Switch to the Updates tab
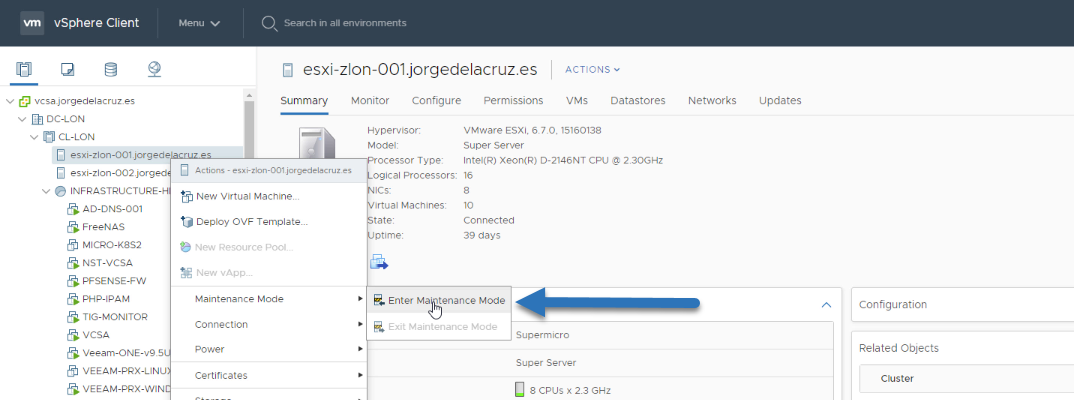This screenshot has height=400, width=1074. click(780, 101)
